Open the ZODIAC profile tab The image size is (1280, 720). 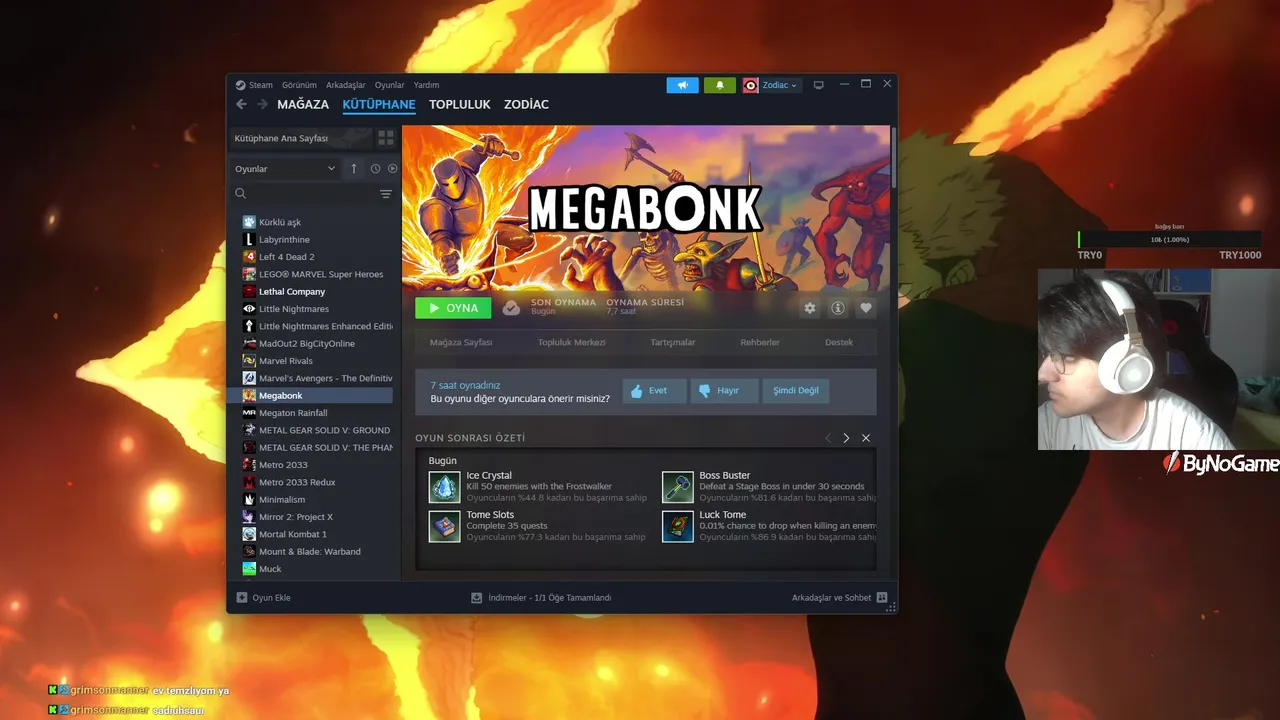pyautogui.click(x=526, y=104)
